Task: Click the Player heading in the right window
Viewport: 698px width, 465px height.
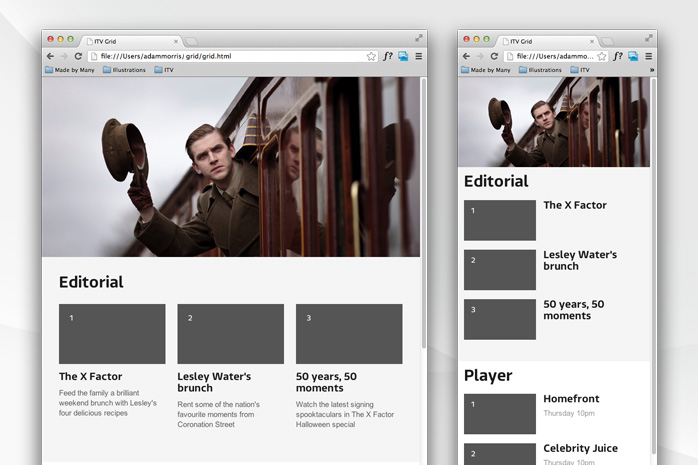Action: (x=488, y=376)
